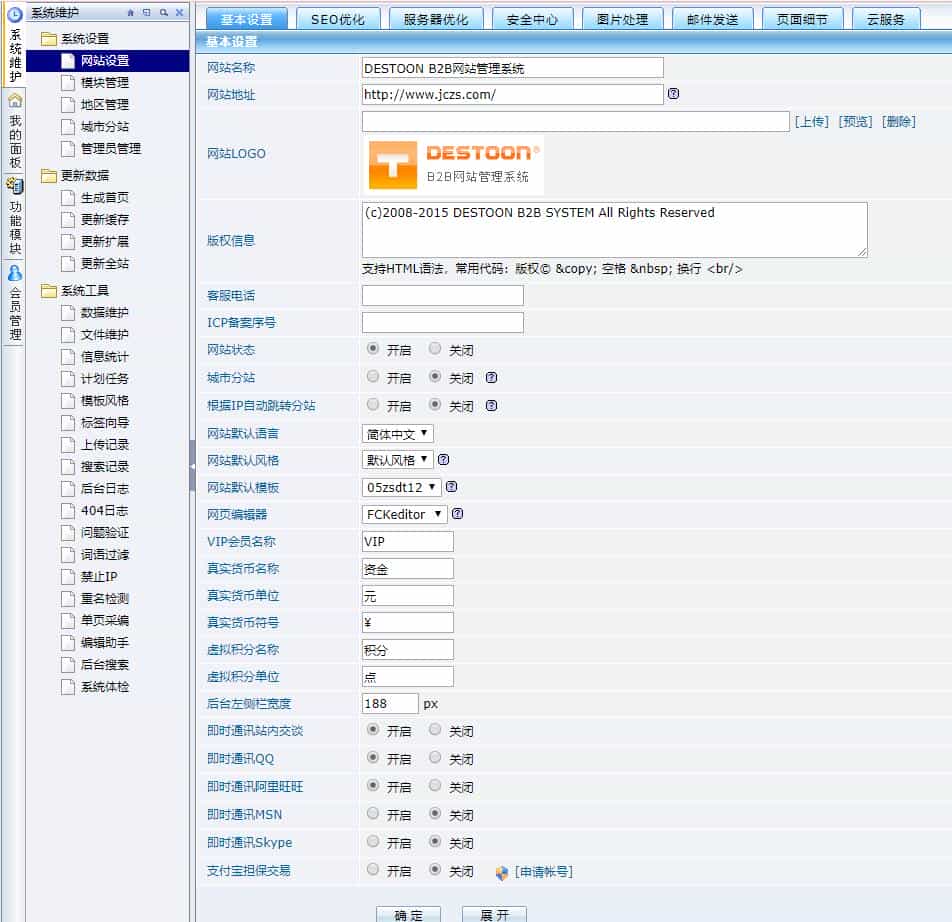The image size is (952, 922).
Task: Click the X icon in the 系统维护 header
Action: click(x=180, y=13)
